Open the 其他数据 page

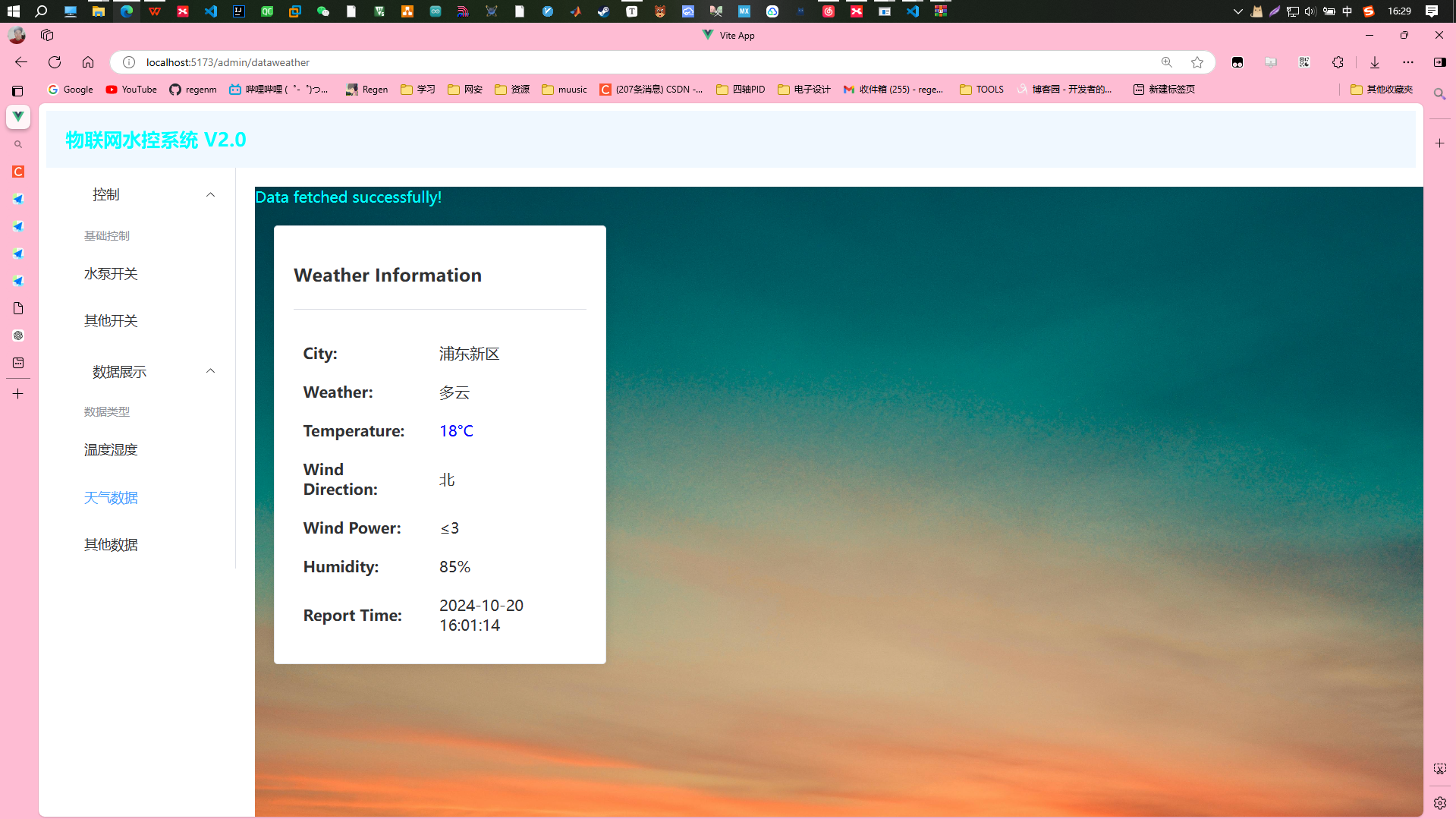coord(111,545)
